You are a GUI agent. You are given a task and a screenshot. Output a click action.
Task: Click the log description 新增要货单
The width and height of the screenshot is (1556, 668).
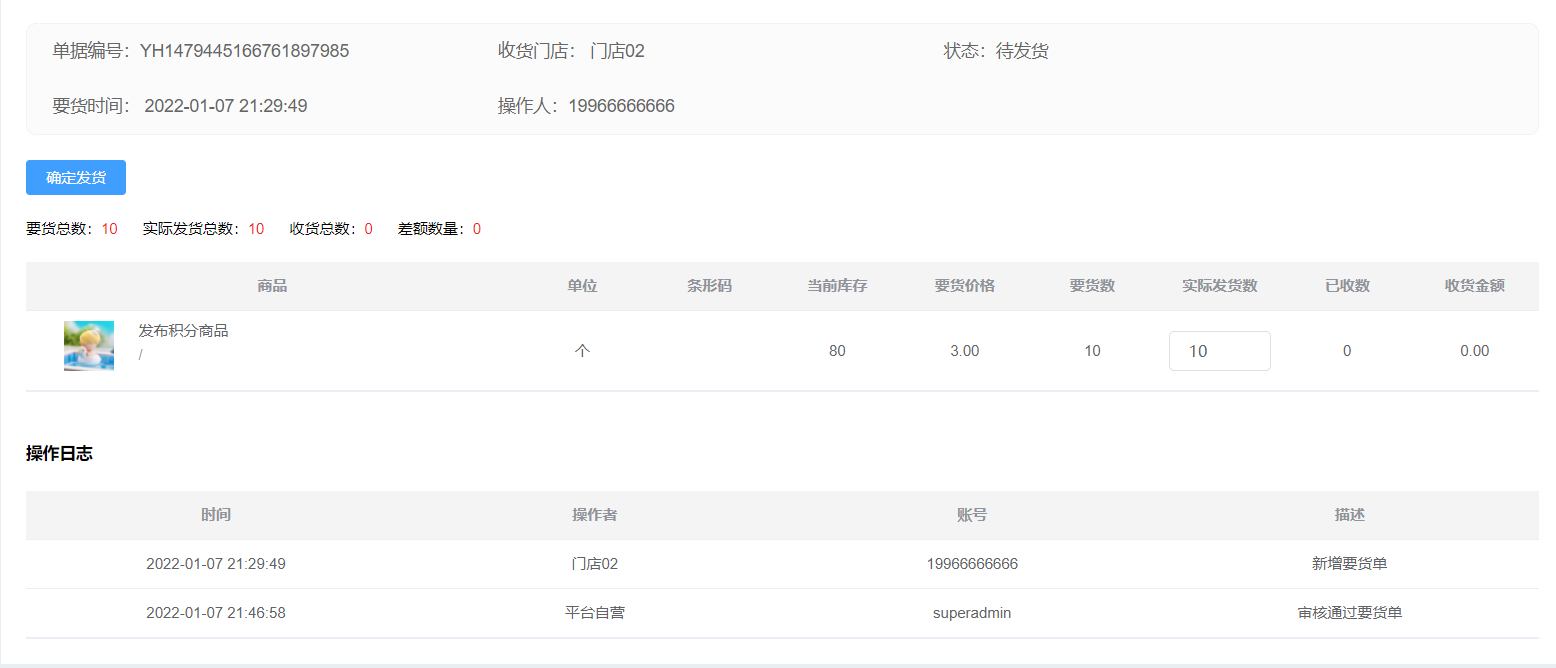[x=1350, y=564]
